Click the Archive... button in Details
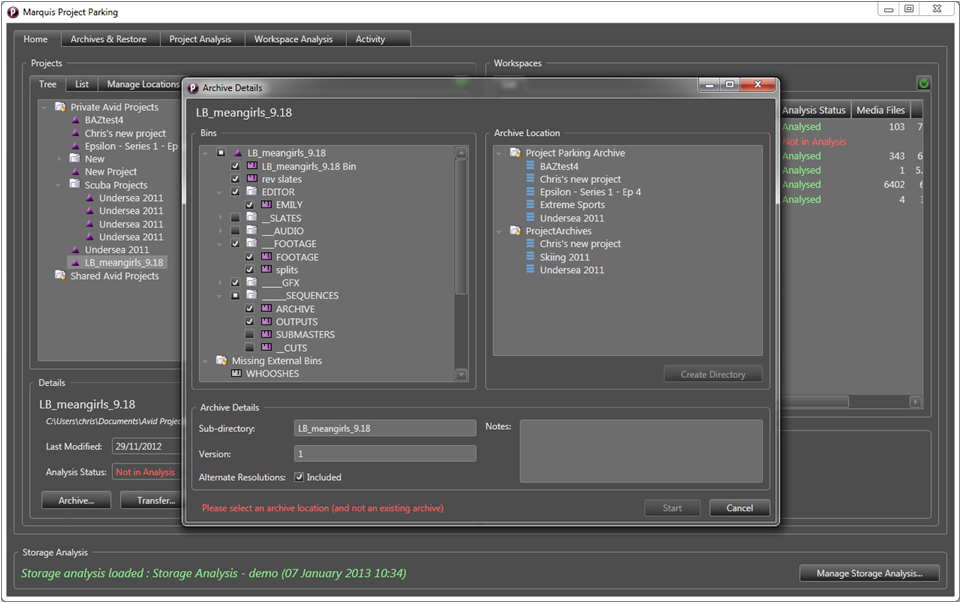 point(76,500)
